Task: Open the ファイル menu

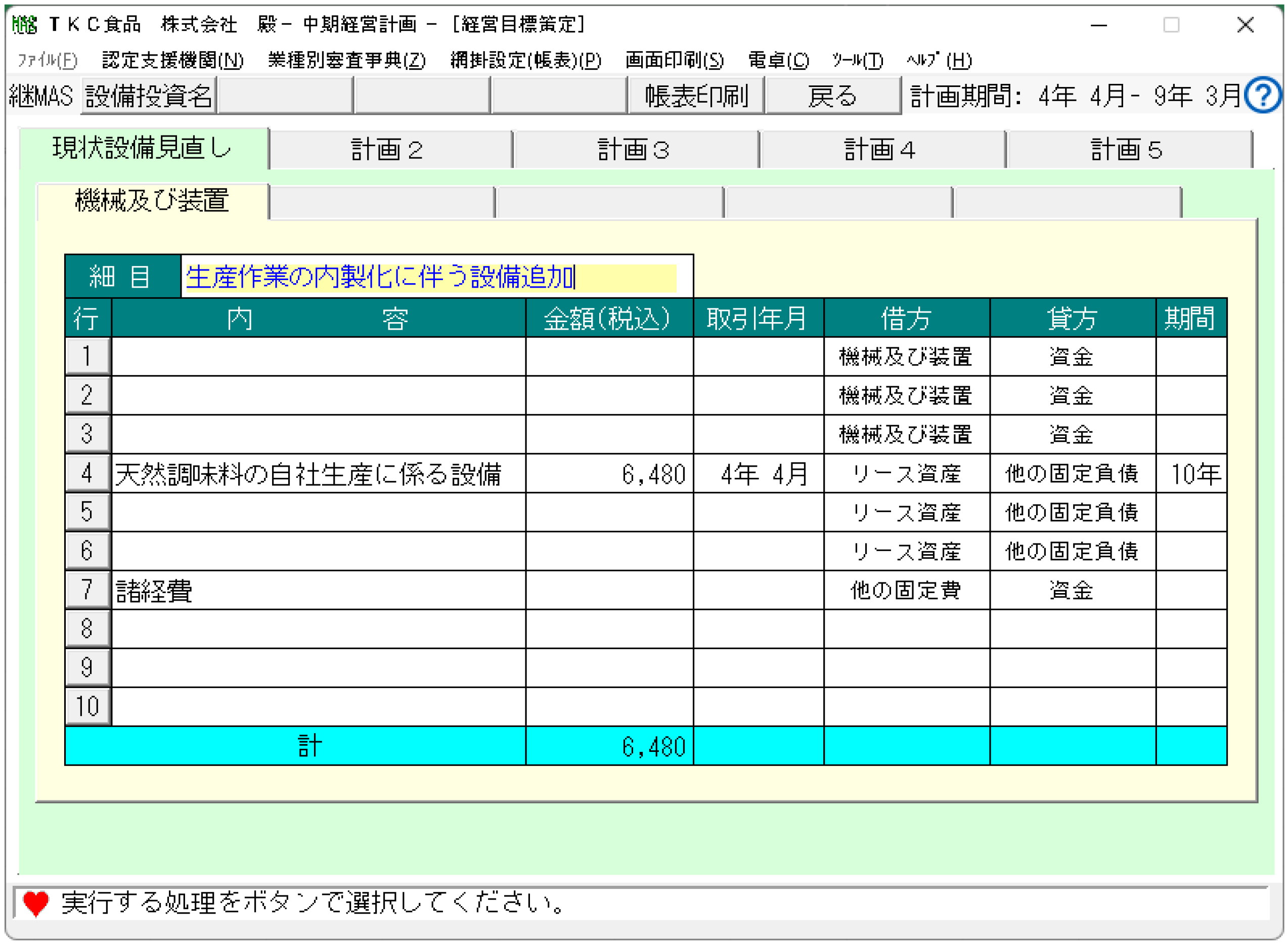Action: 46,60
